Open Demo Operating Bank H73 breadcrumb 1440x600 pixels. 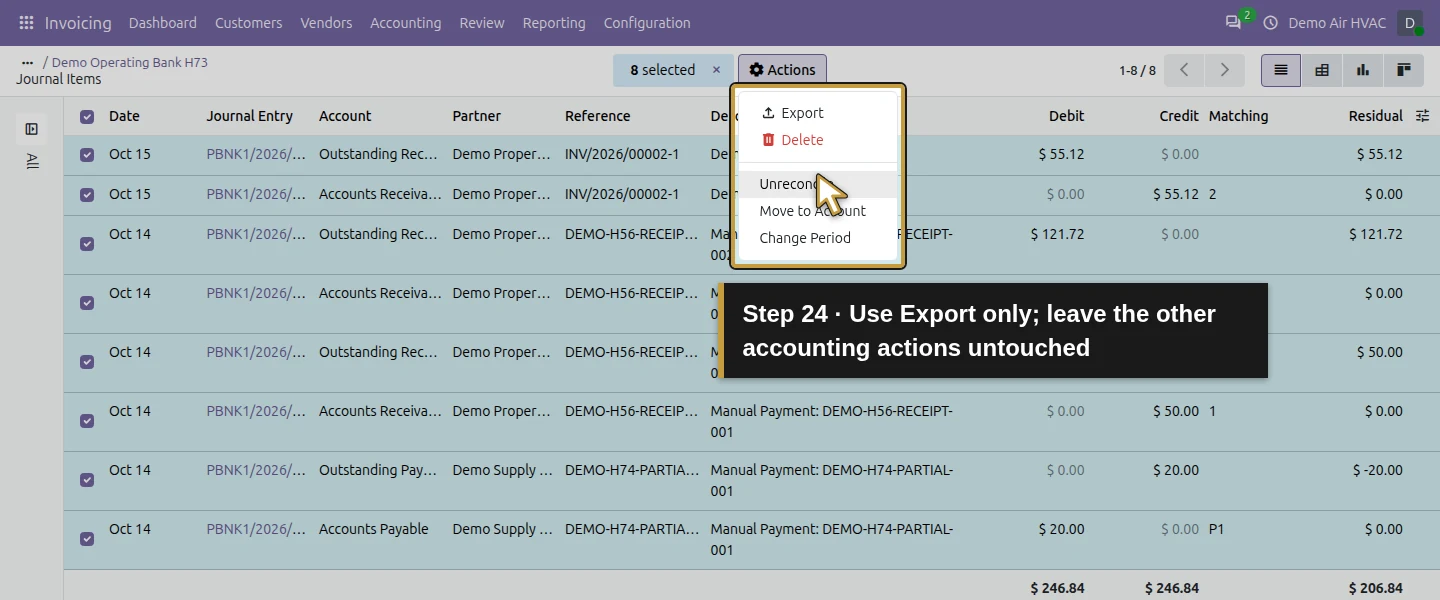pyautogui.click(x=130, y=62)
